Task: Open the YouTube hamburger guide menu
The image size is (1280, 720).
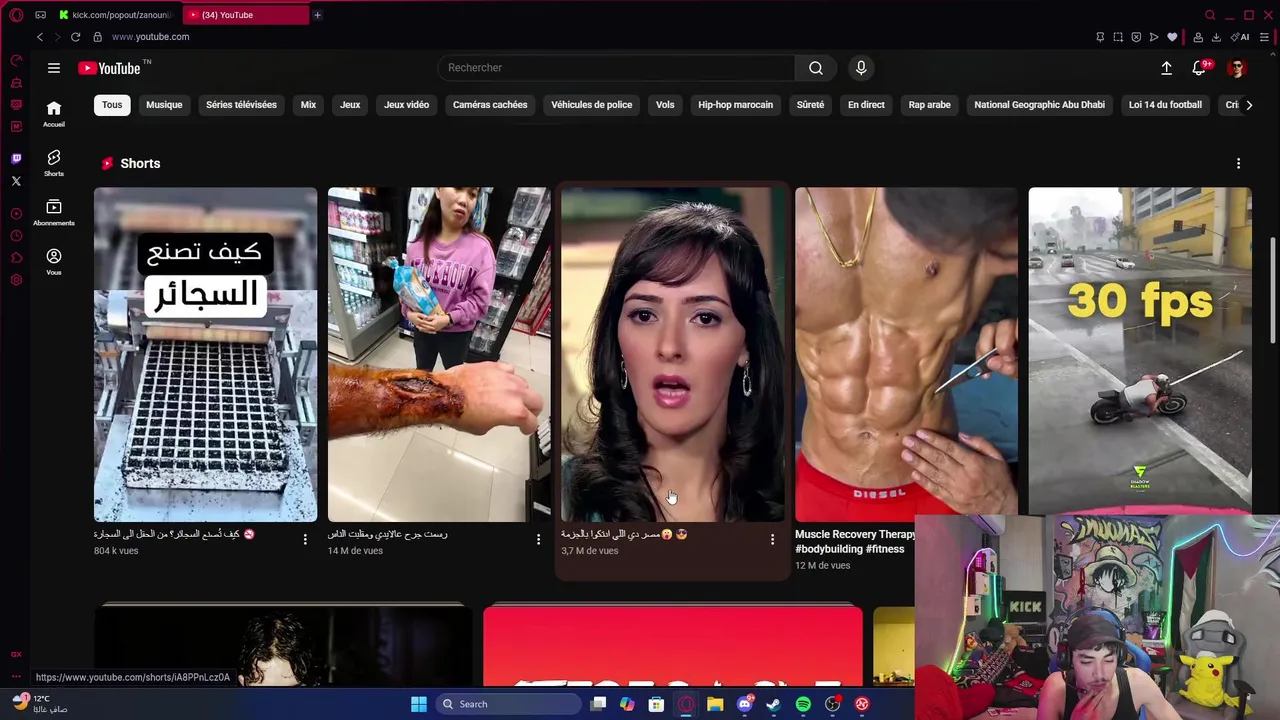Action: tap(54, 68)
